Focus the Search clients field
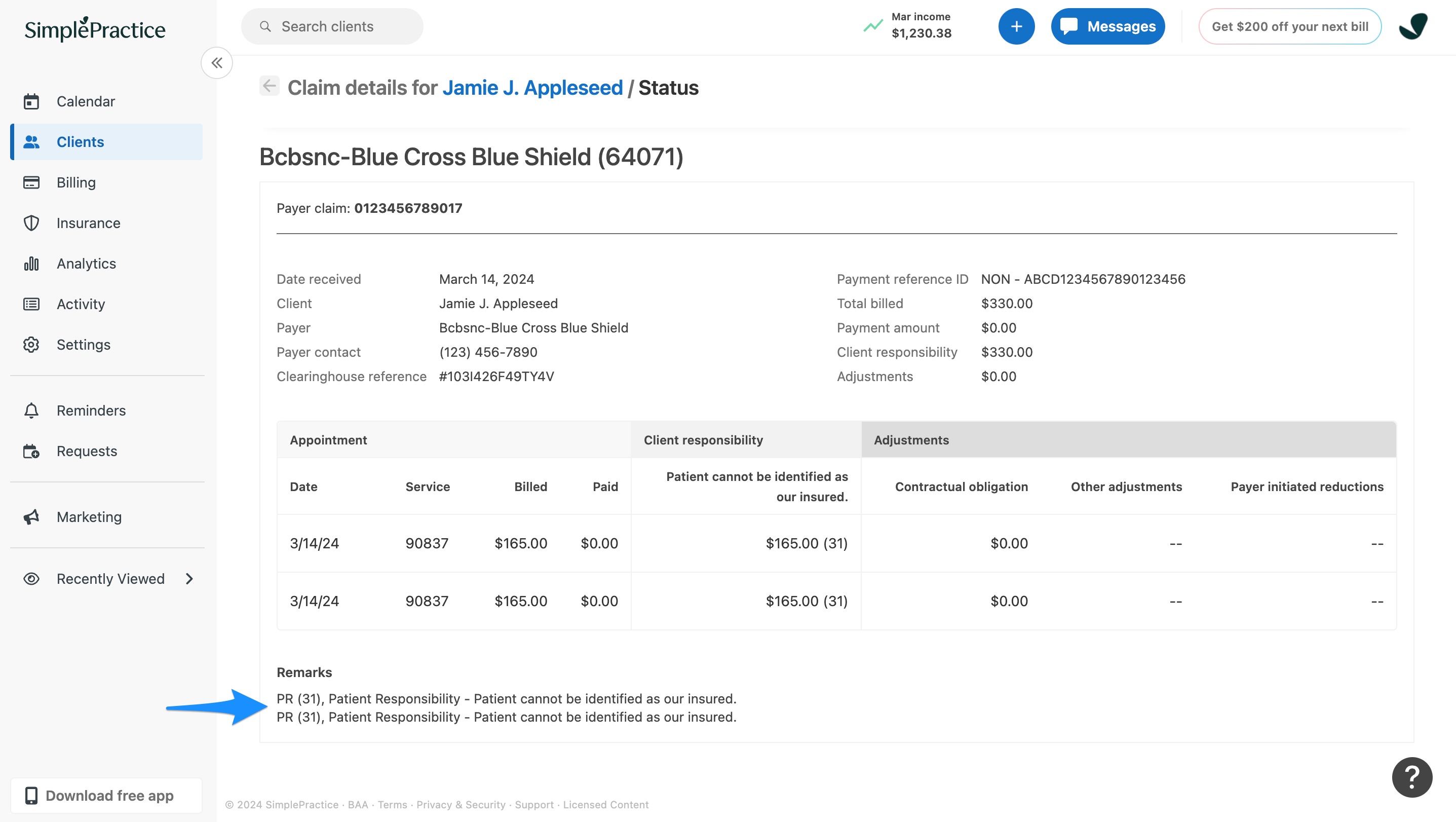The image size is (1456, 822). 332,26
